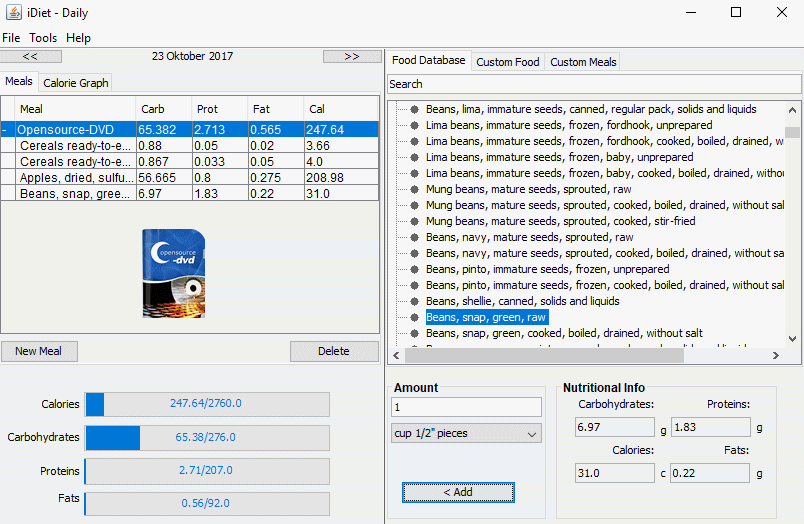Go to previous day with << button
804x524 pixels.
29,57
